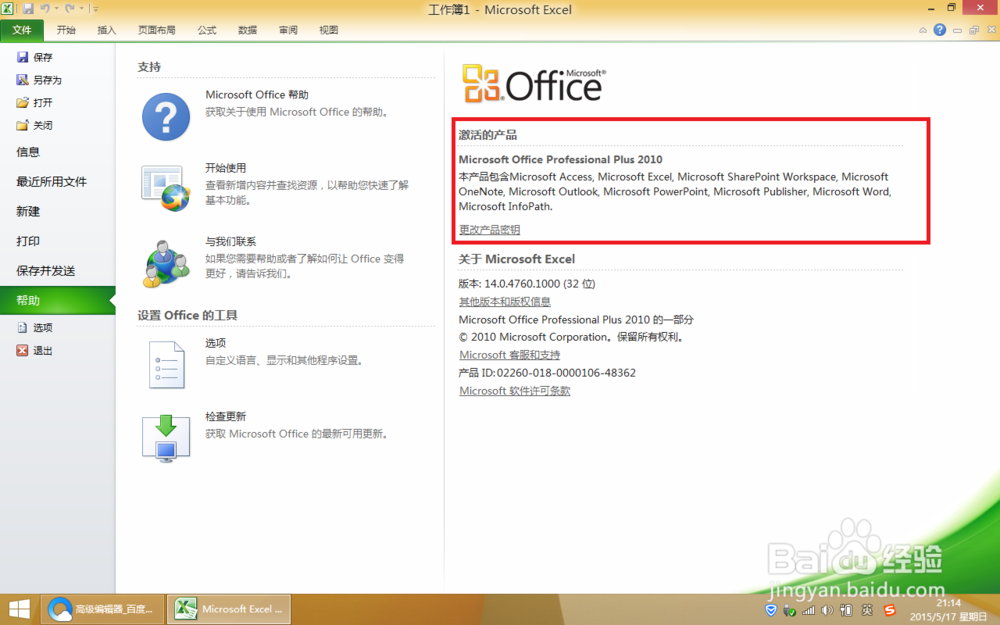Select the highlighted 帮助 sidebar item

point(57,300)
